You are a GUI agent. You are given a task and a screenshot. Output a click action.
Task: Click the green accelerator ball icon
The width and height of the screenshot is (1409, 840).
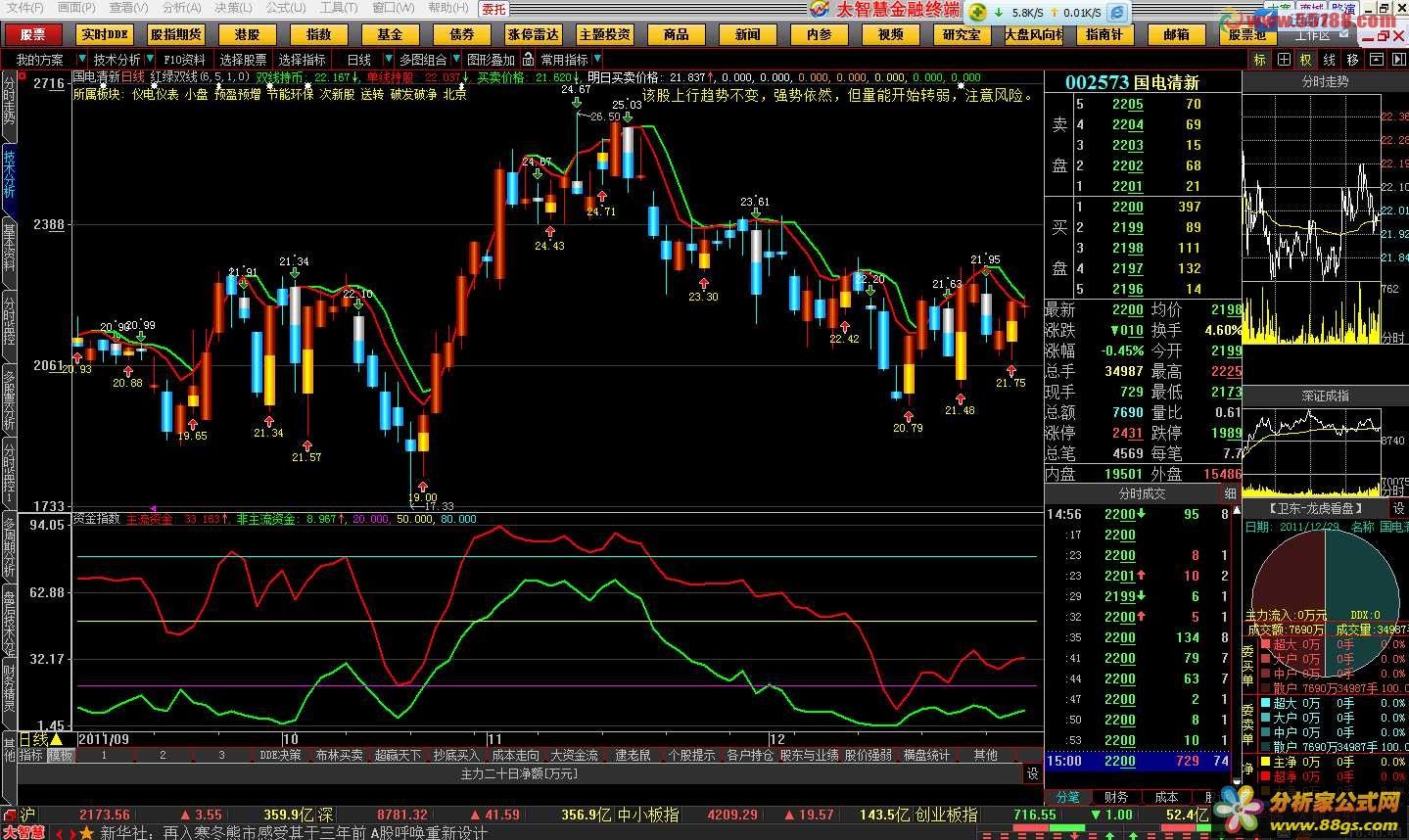pos(977,13)
